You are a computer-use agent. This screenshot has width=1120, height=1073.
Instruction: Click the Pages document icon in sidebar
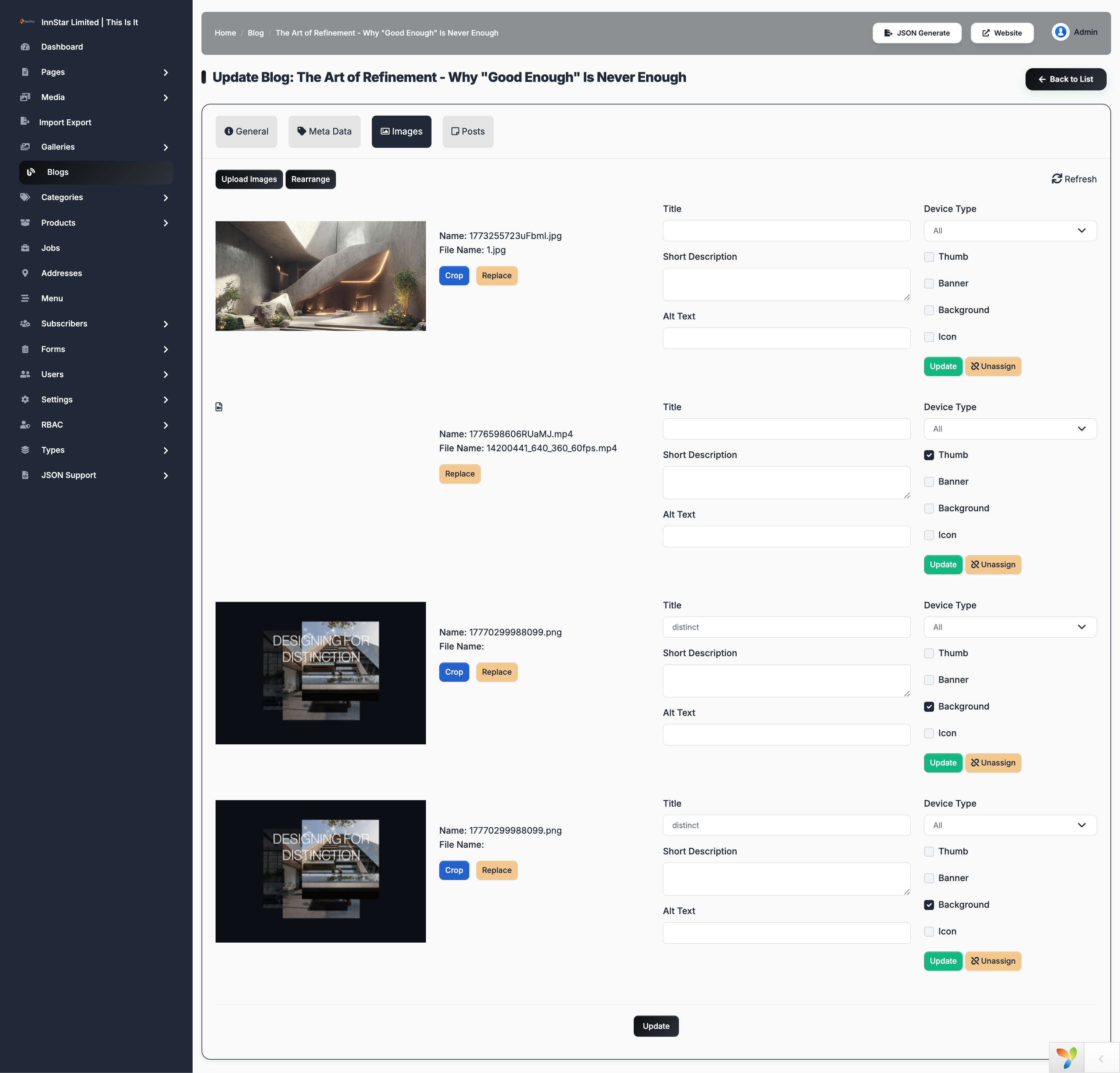[25, 72]
